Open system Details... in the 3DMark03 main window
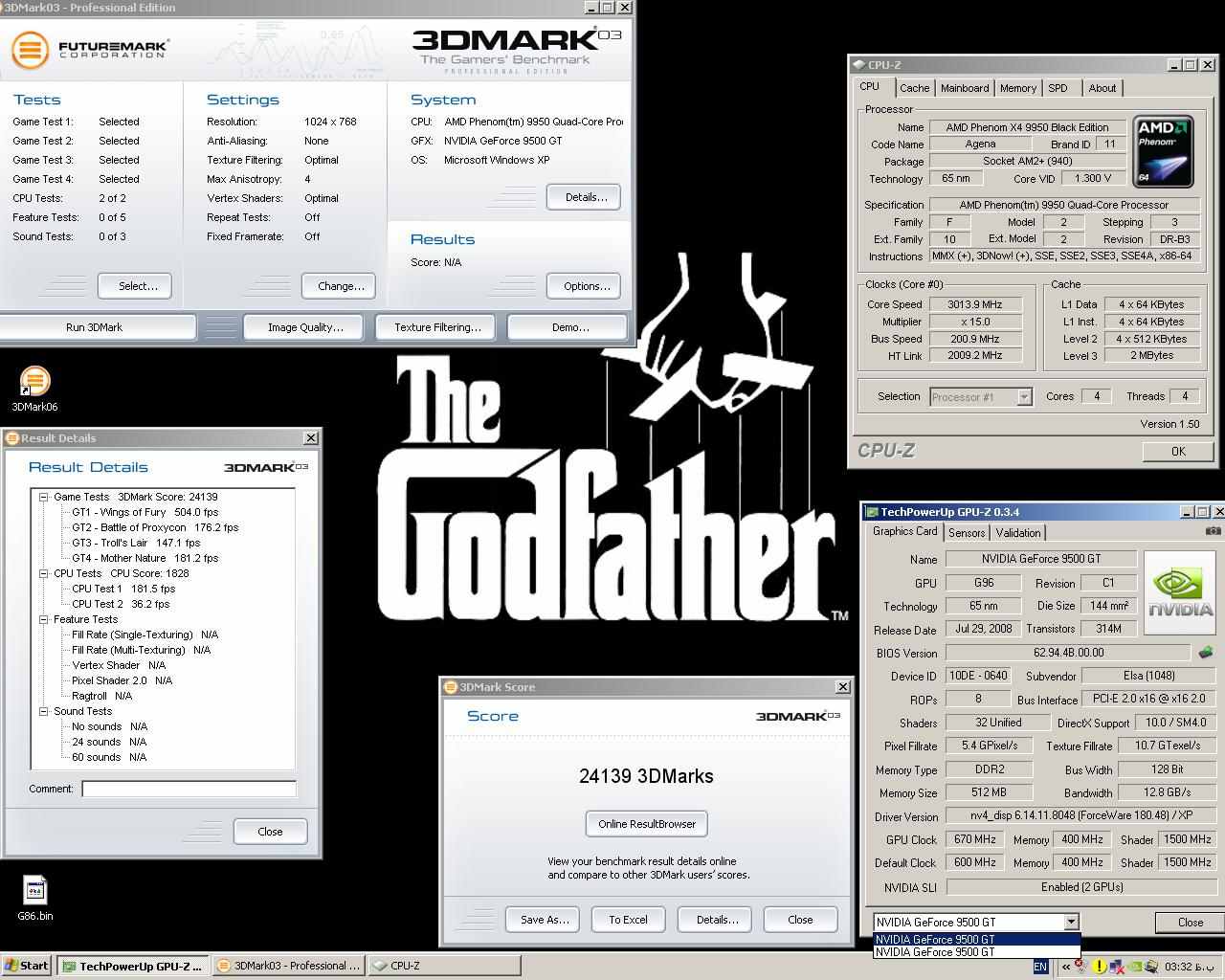 [585, 197]
